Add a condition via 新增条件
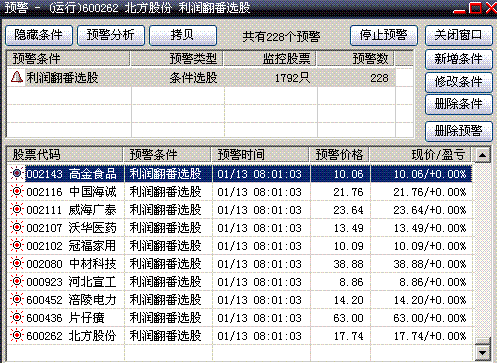Screen dimensions: 497x363 [x=459, y=59]
